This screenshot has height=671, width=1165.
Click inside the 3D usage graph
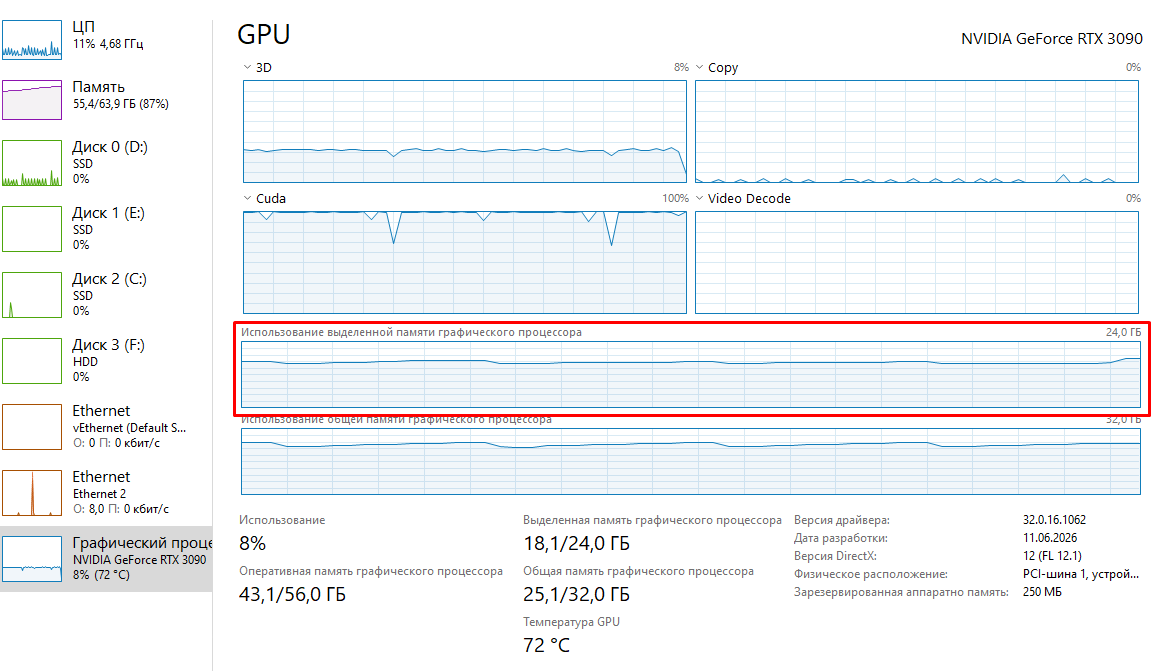click(464, 132)
